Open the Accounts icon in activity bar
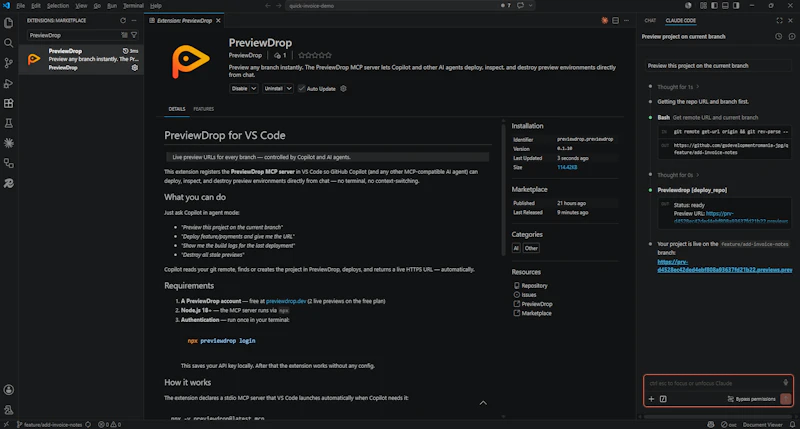 point(8,390)
